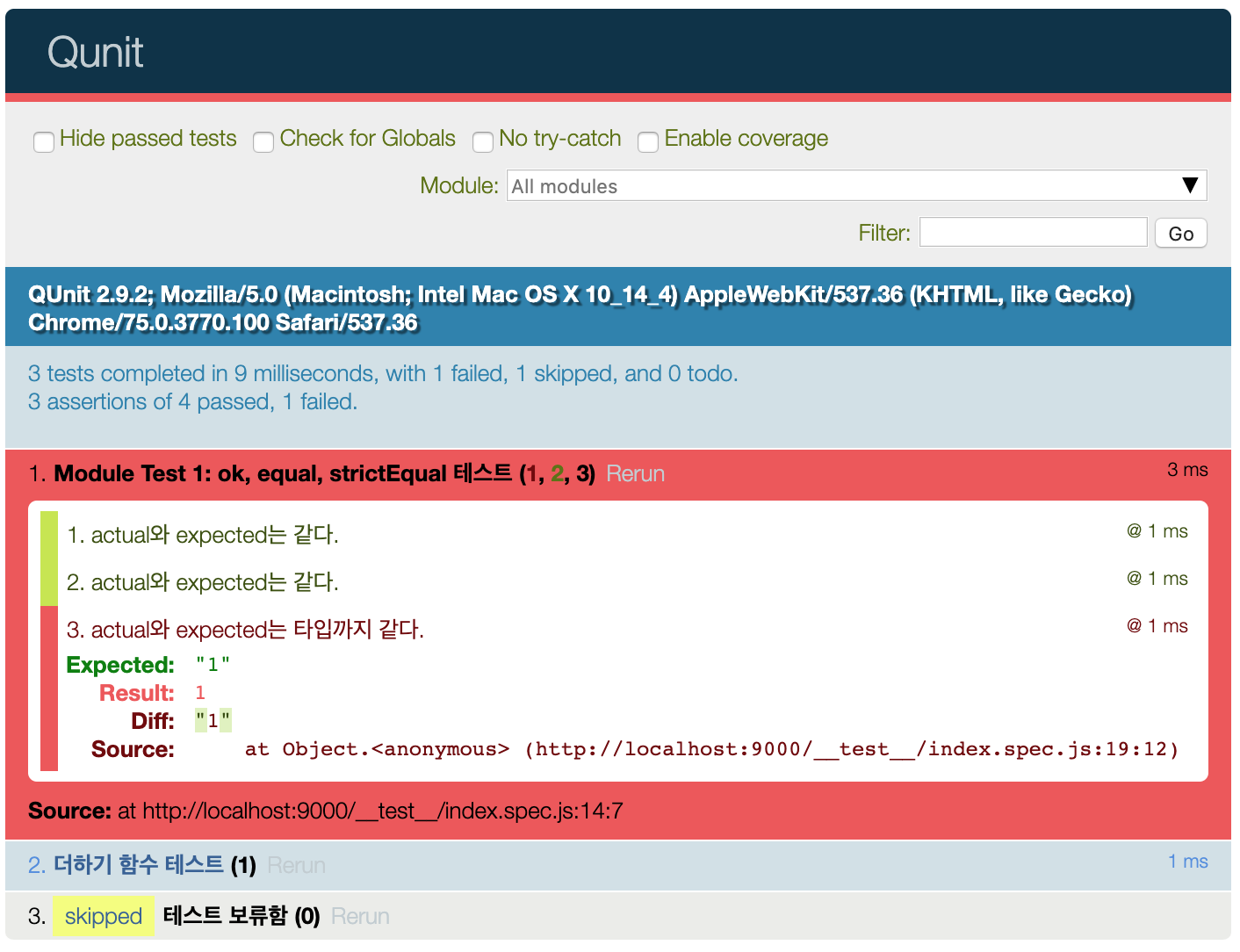Click Source at index.spec.js:14:7 text
1240x952 pixels.
click(326, 811)
